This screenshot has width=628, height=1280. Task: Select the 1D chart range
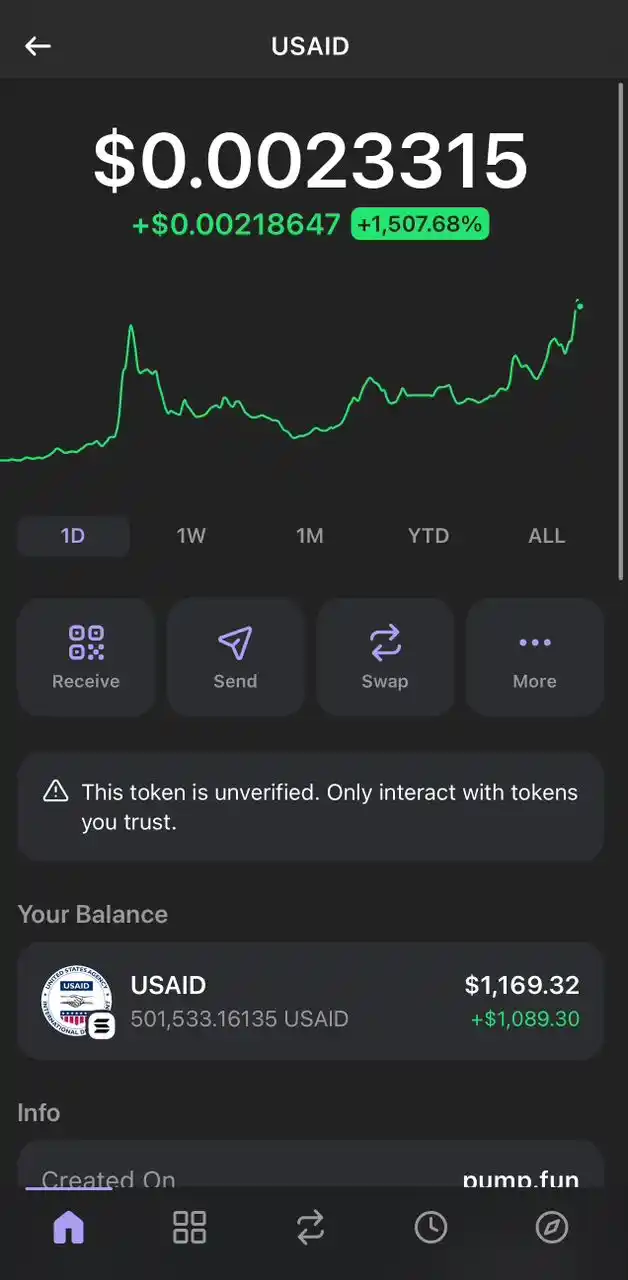coord(73,536)
